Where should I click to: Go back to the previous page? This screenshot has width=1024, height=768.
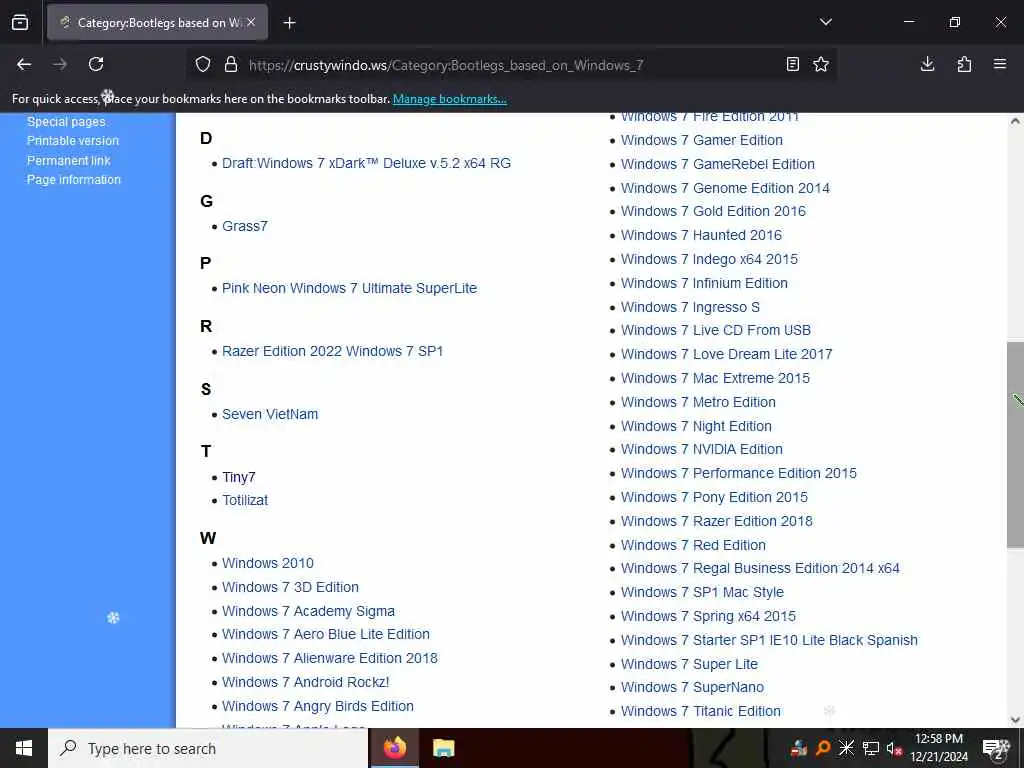pos(24,64)
